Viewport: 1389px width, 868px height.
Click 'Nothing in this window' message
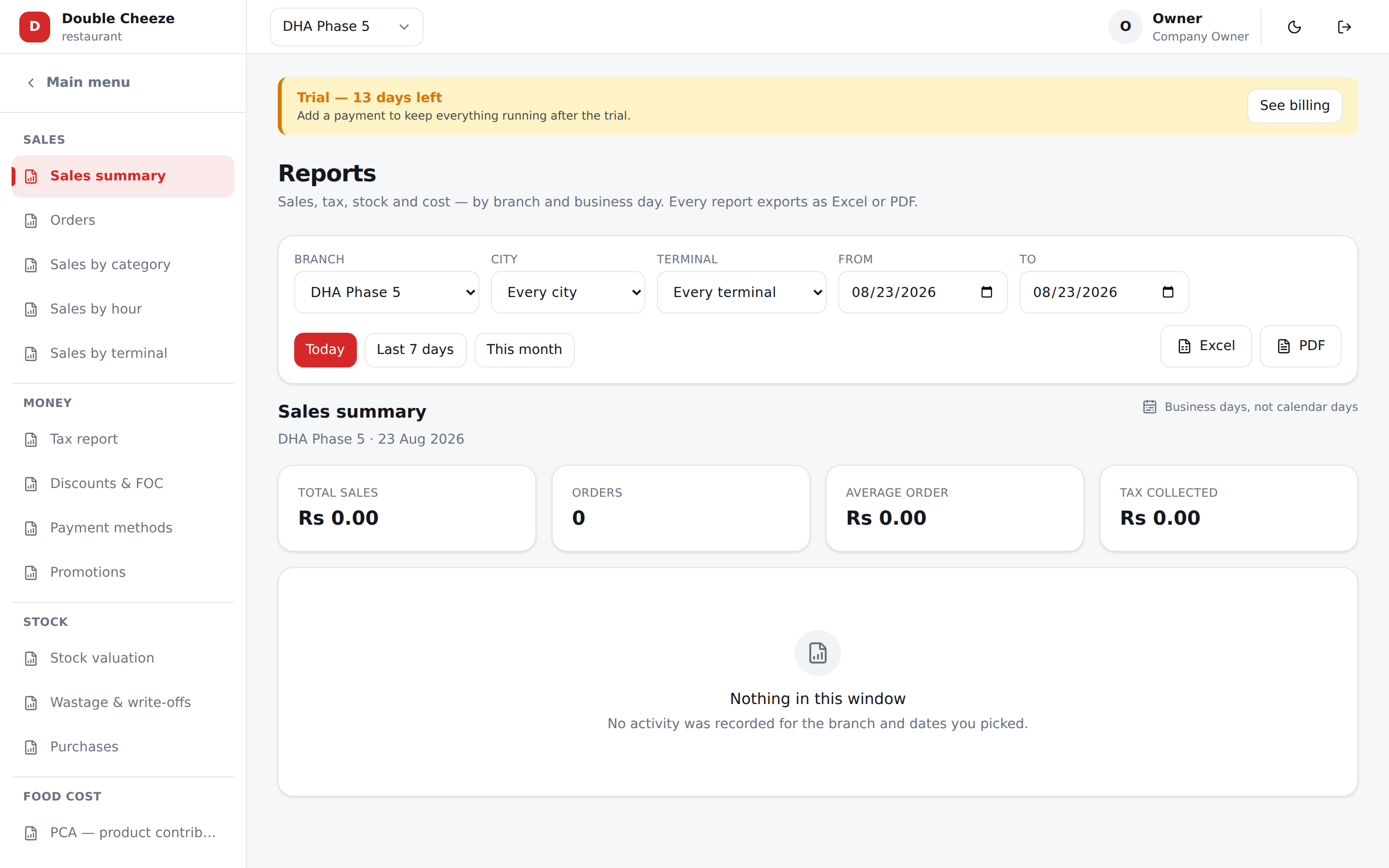[x=818, y=699]
